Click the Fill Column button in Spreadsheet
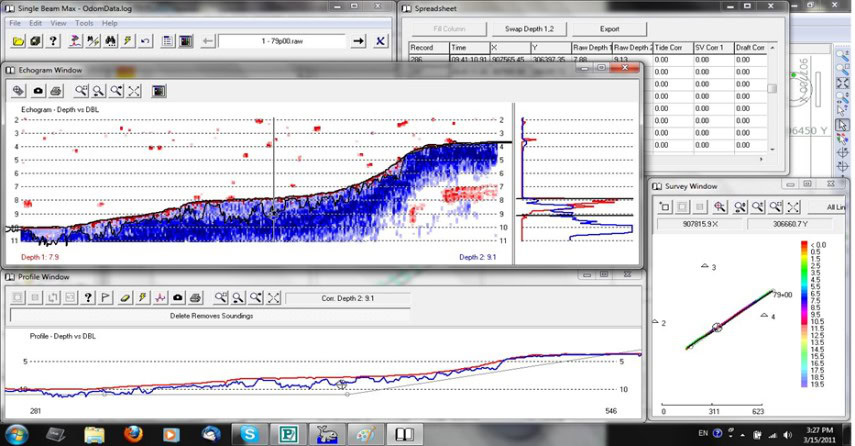The height and width of the screenshot is (446, 855). click(x=449, y=29)
